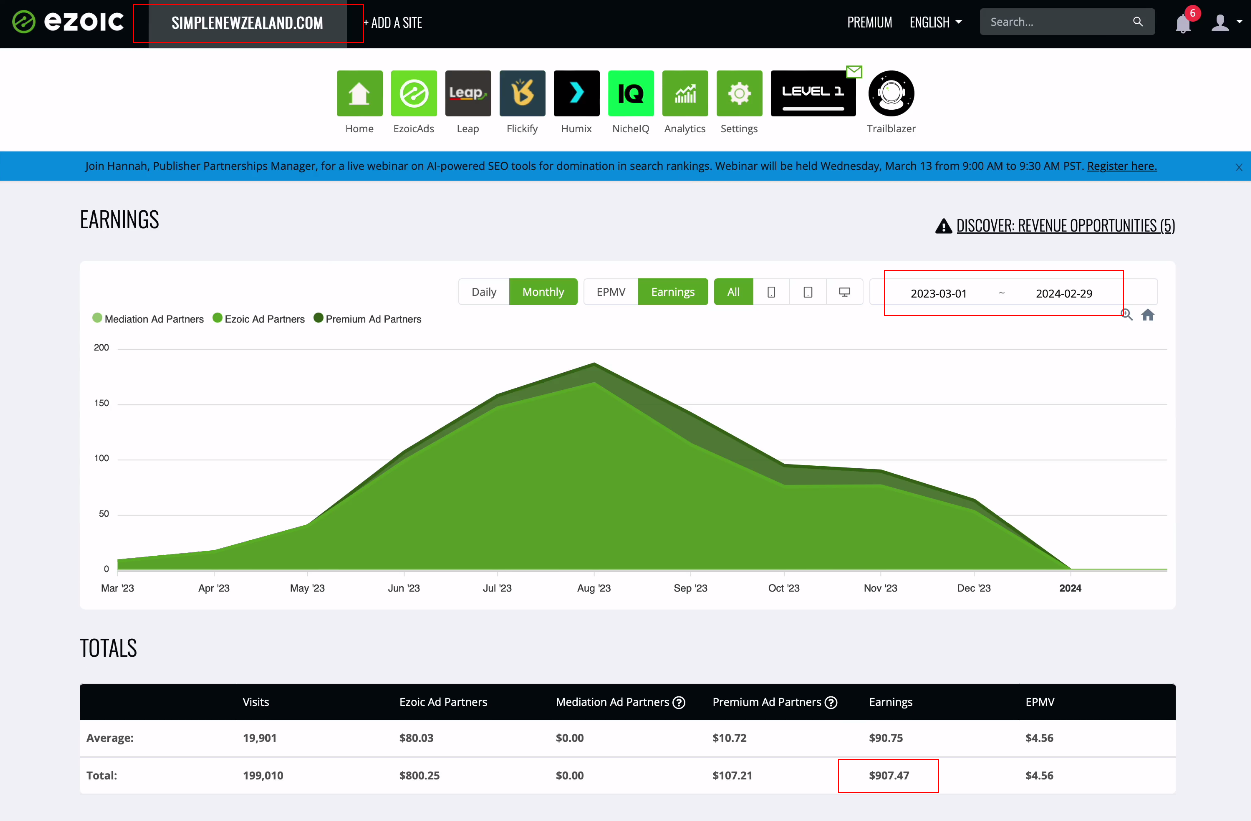Switch chart to Monthly view
The height and width of the screenshot is (821, 1251).
[543, 292]
